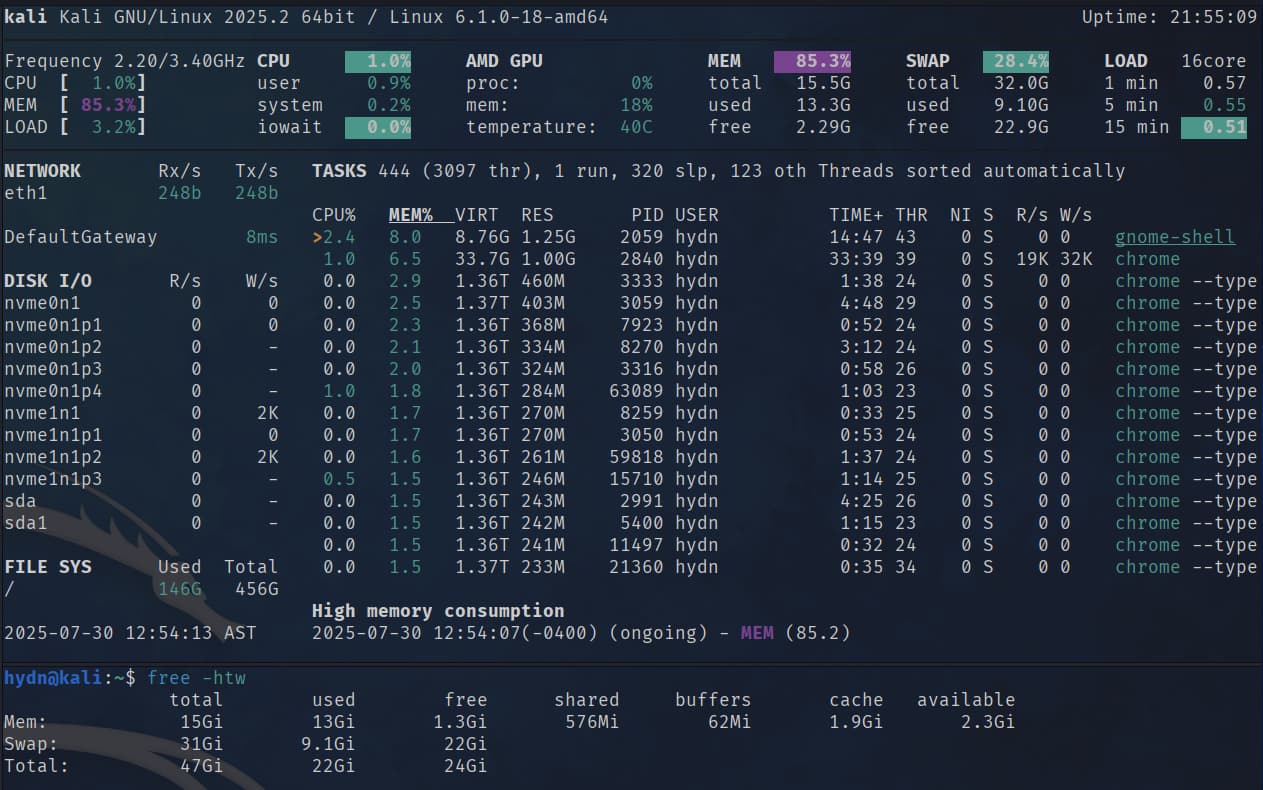Click the process row with PID 21360
This screenshot has height=790, width=1263.
tap(784, 567)
